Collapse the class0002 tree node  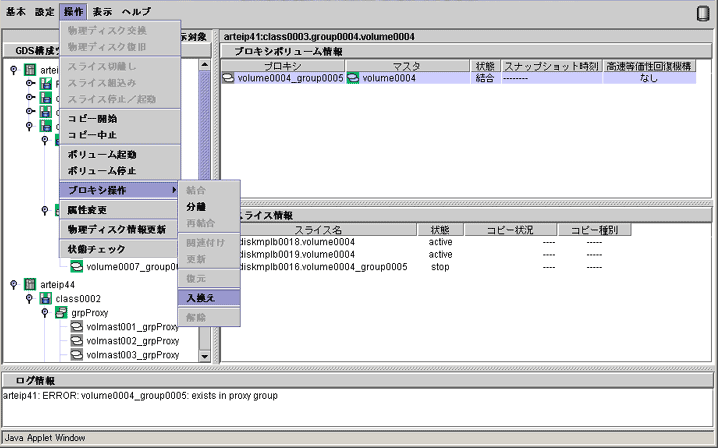click(29, 298)
